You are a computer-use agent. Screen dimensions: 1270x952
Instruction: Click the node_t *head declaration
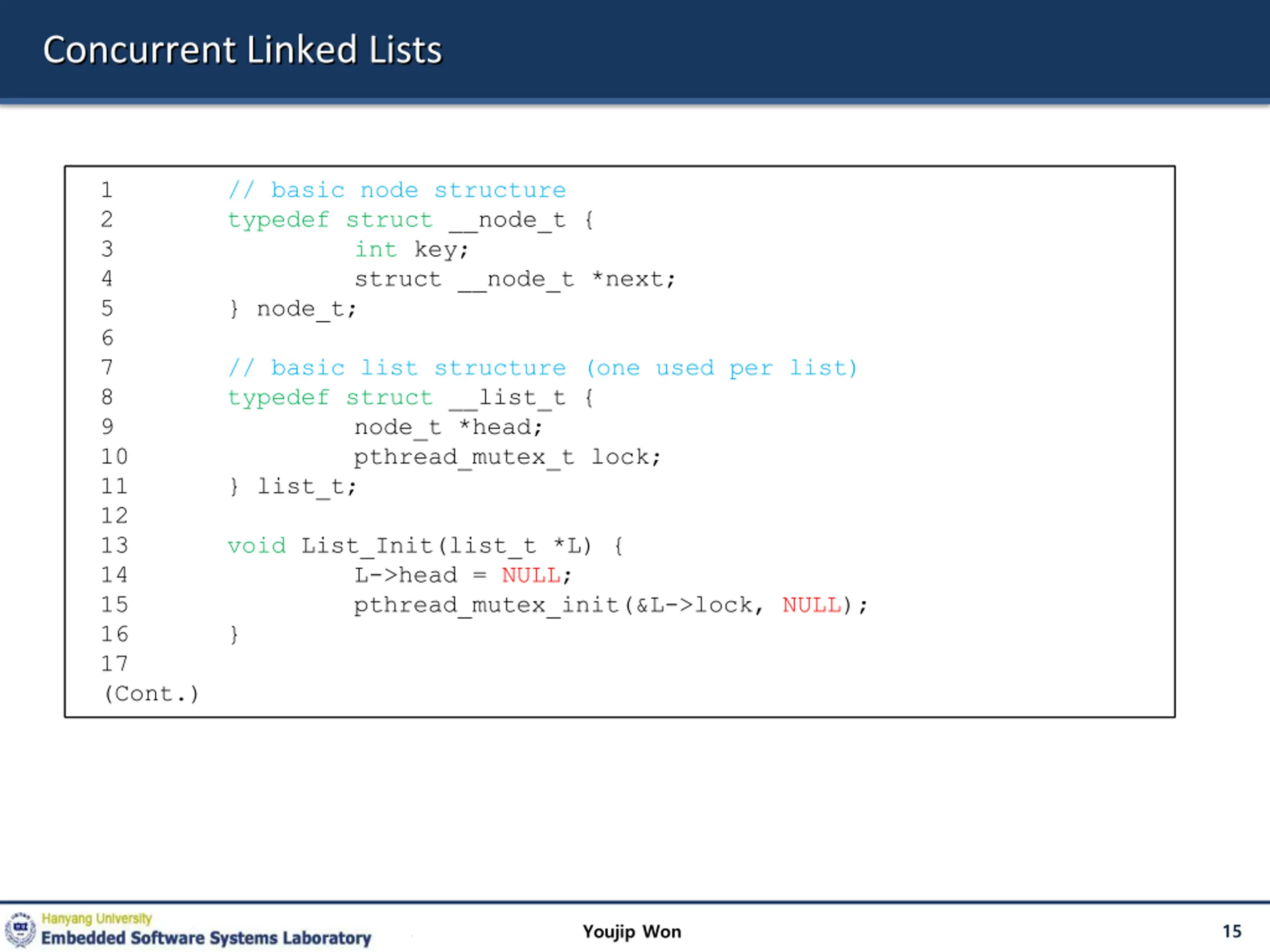click(x=448, y=427)
